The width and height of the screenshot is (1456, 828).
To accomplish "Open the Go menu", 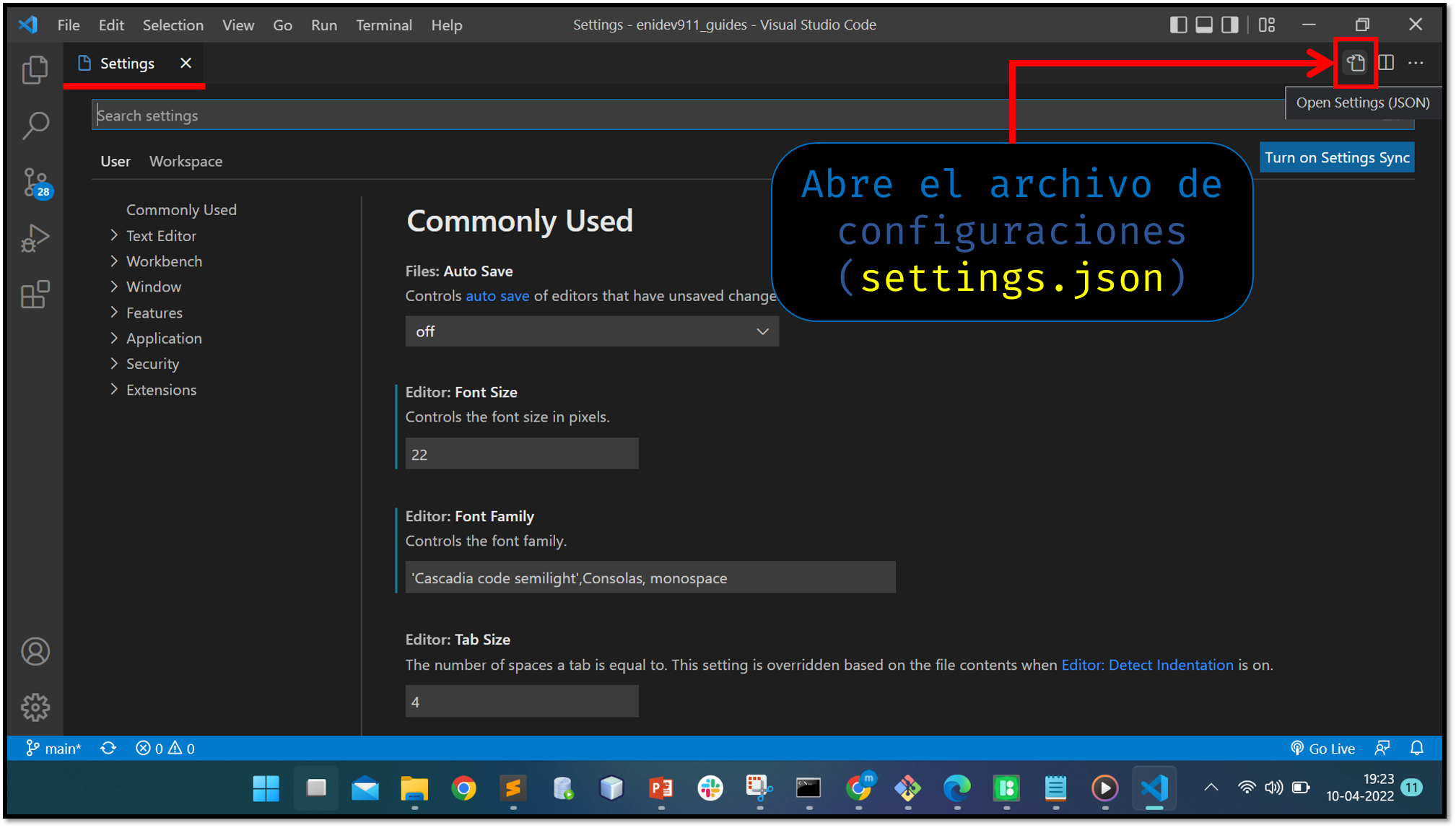I will [x=282, y=25].
